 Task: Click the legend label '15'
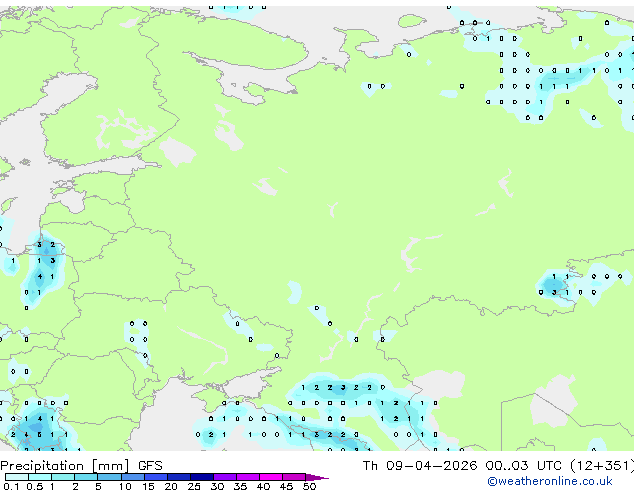[x=148, y=486]
